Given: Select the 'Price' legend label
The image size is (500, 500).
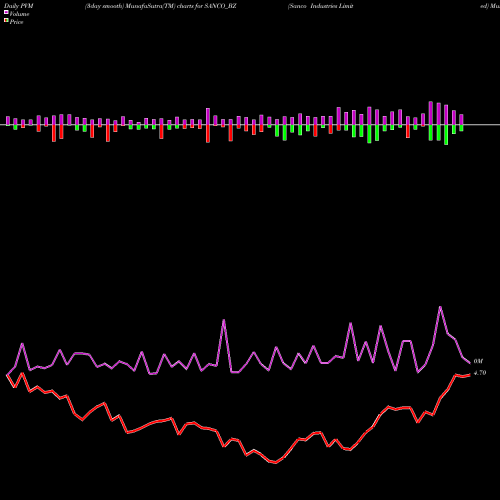Looking at the screenshot, I should (x=16, y=22).
